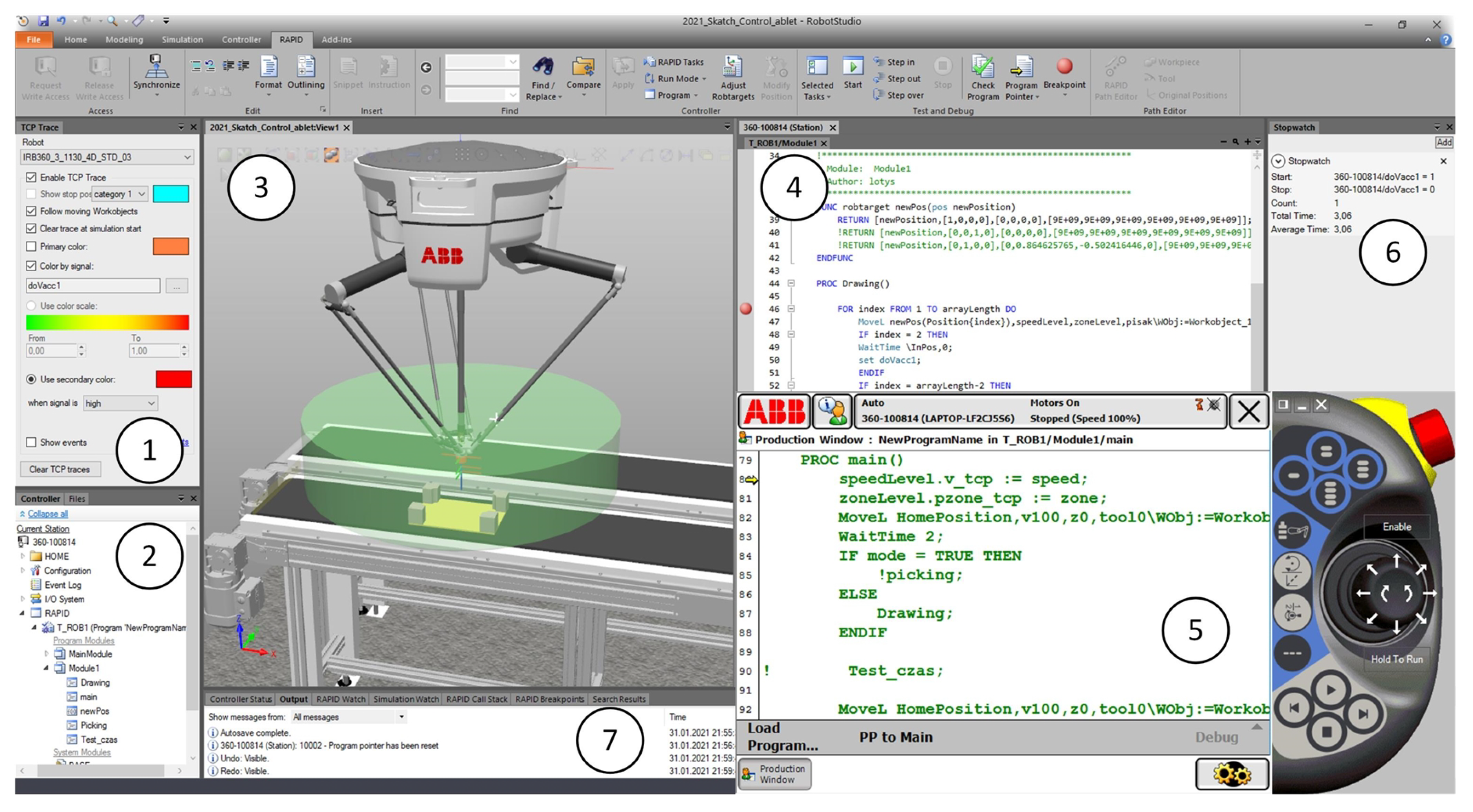Screen dimensions: 1473x812
Task: Click Collapse all link
Action: (x=47, y=513)
